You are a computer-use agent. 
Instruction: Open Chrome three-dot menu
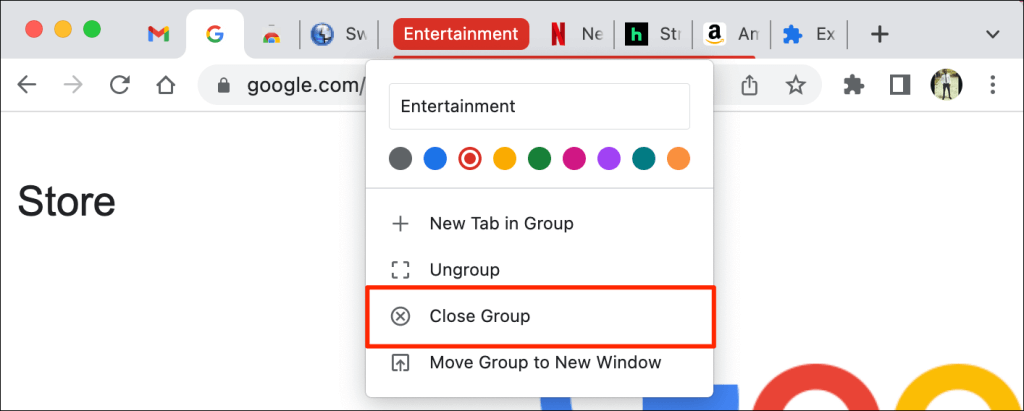pos(992,86)
